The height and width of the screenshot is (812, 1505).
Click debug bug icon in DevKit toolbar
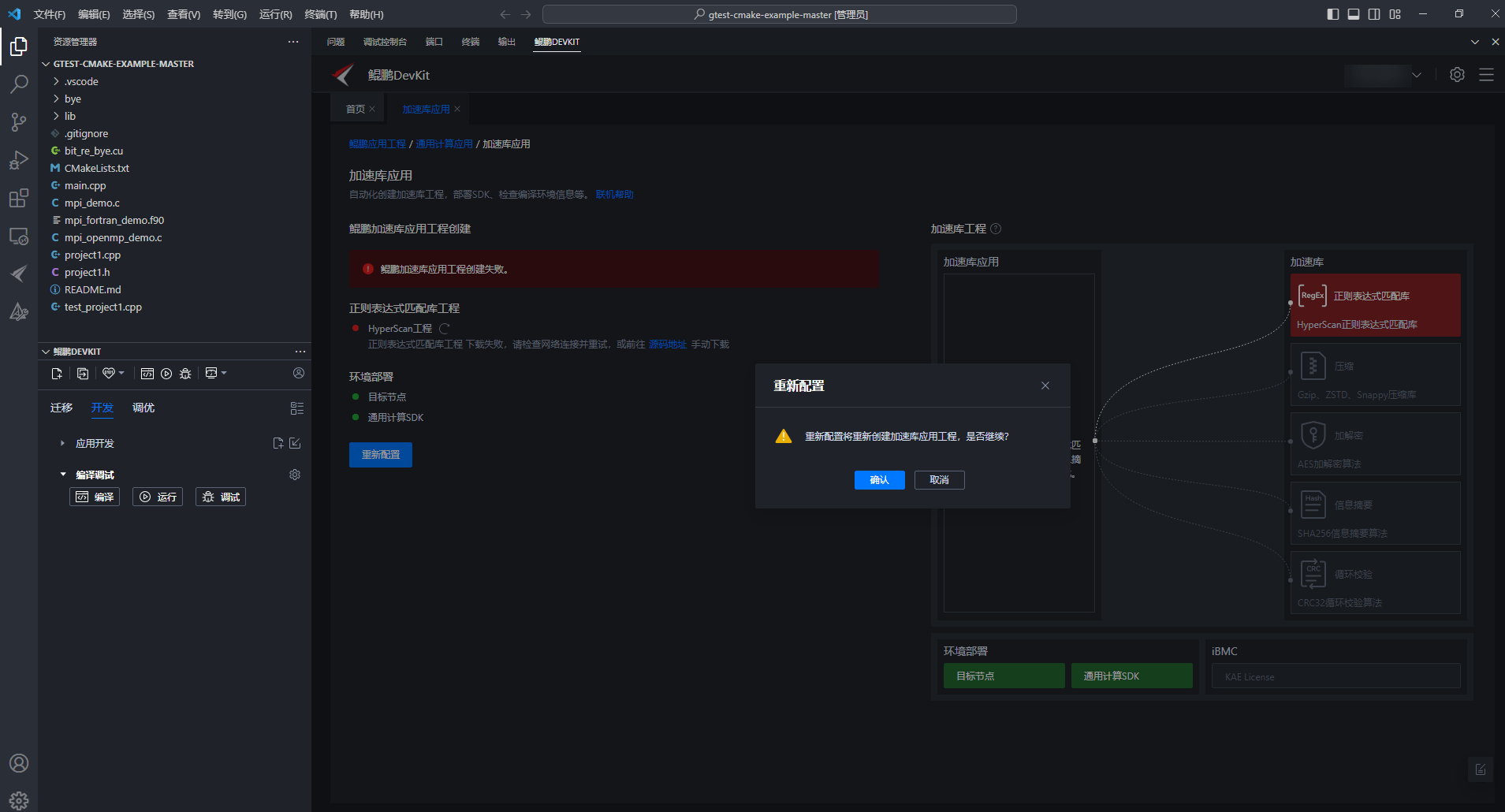(185, 374)
